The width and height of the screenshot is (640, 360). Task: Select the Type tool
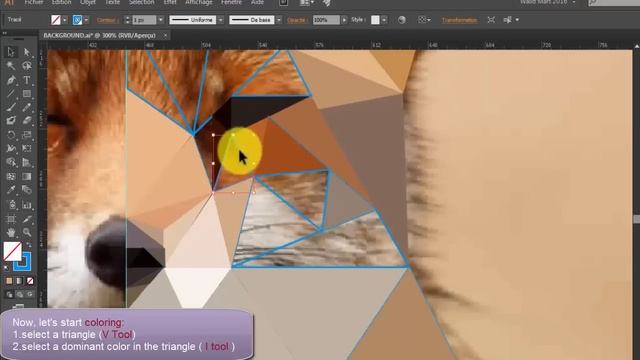point(27,80)
